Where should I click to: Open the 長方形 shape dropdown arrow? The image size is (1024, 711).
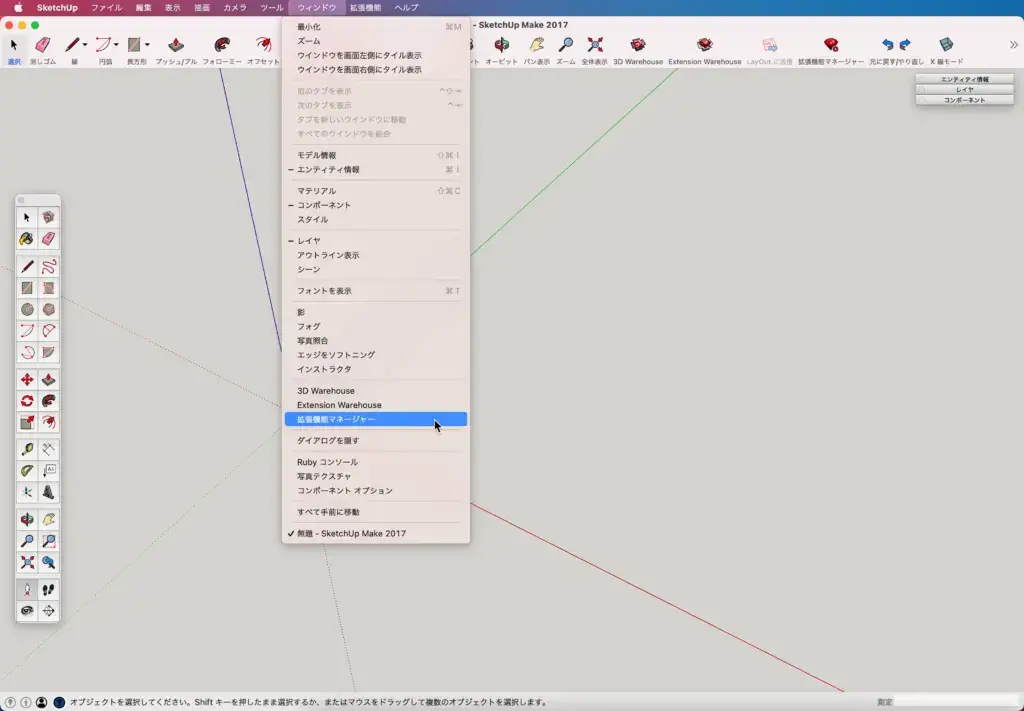click(x=147, y=45)
